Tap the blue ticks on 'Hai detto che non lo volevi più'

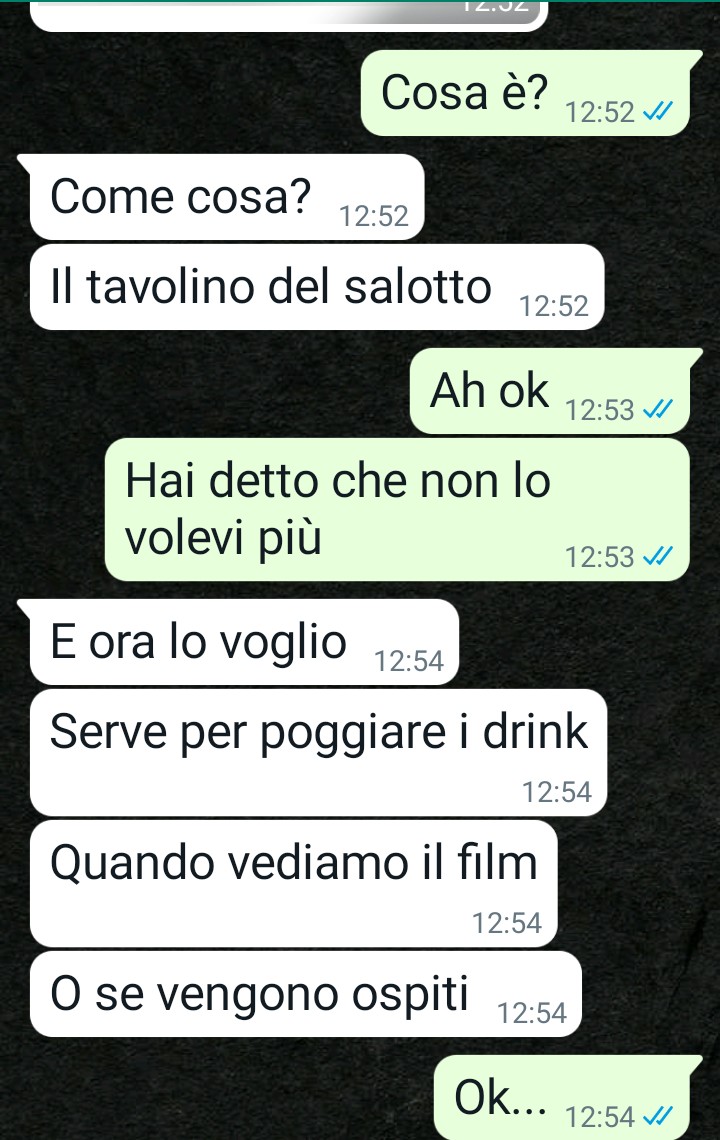pos(658,557)
